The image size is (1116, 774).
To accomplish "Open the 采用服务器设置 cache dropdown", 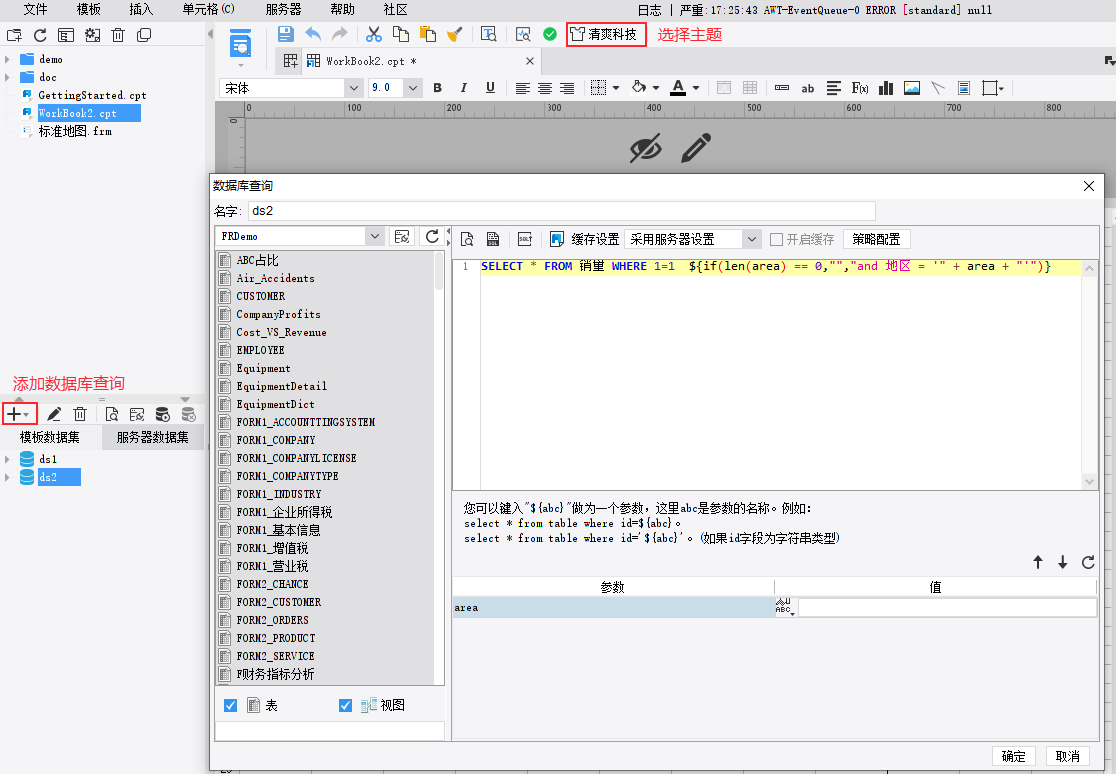I will (x=752, y=239).
